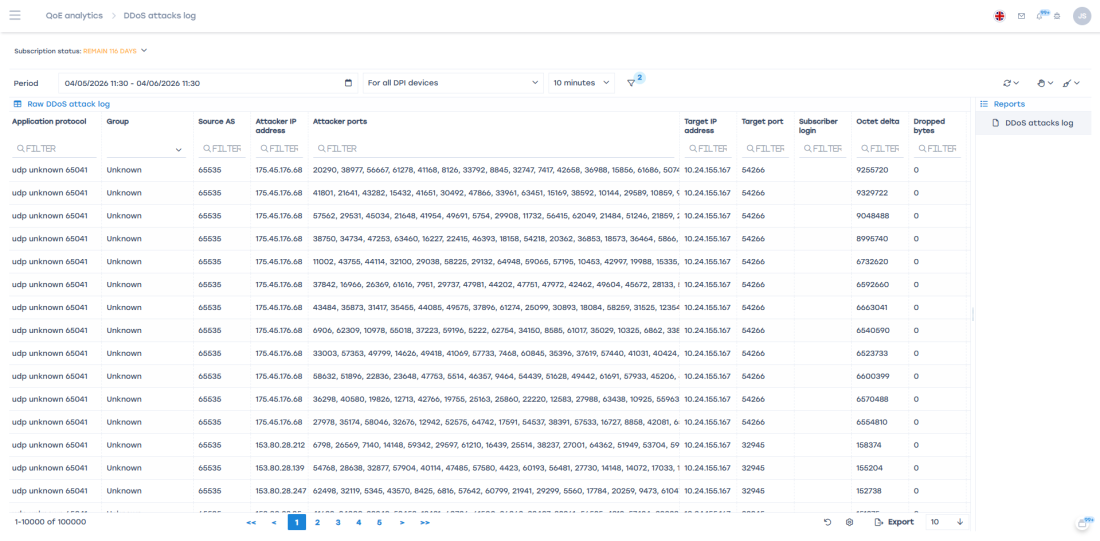1100x541 pixels.
Task: Open the hamburger navigation menu
Action: (x=15, y=15)
